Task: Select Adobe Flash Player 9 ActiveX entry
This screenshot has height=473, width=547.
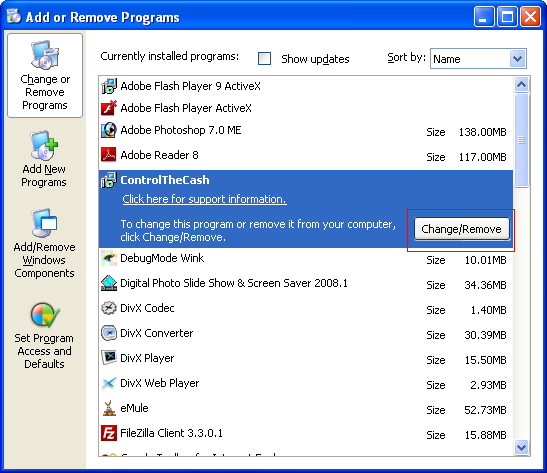Action: [x=306, y=86]
